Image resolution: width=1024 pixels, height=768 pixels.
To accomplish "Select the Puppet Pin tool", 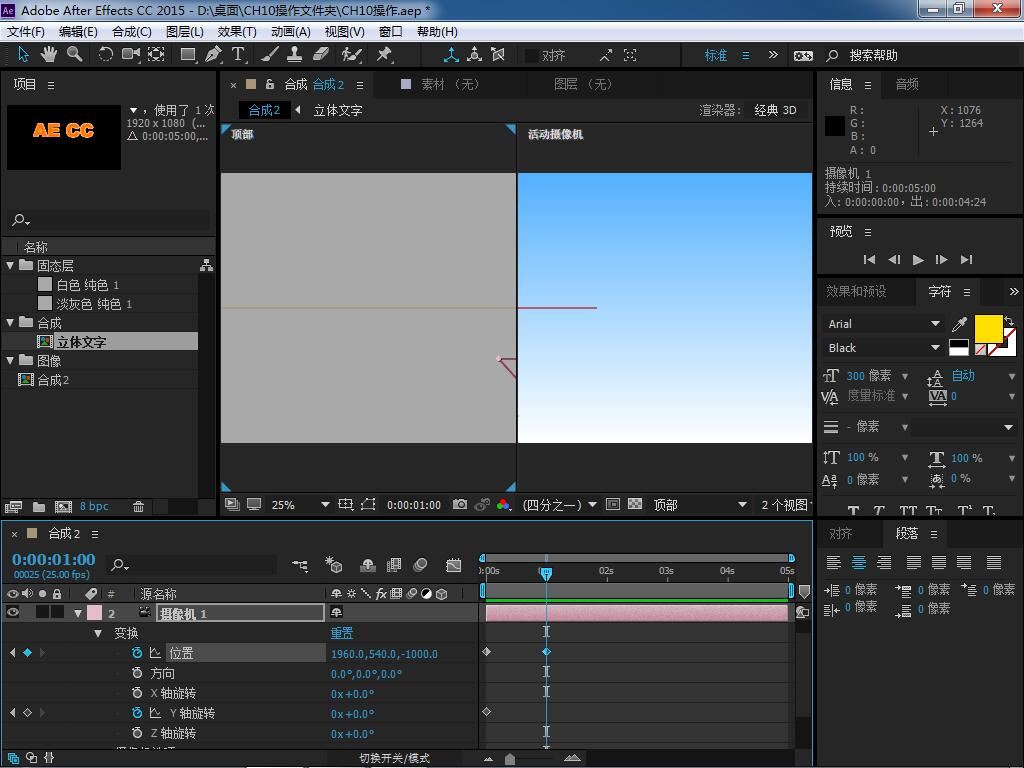I will pyautogui.click(x=384, y=55).
